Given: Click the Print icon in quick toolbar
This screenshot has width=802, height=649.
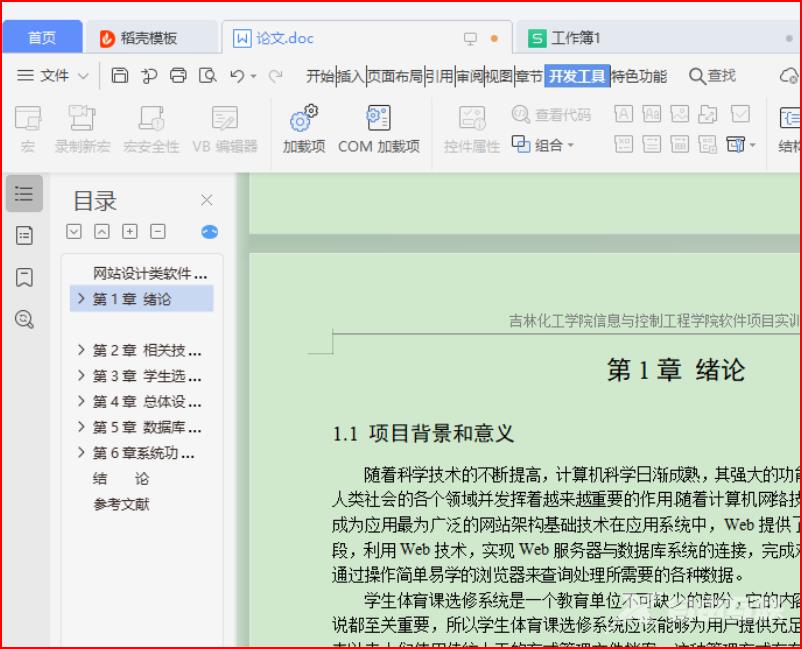Looking at the screenshot, I should pyautogui.click(x=178, y=76).
